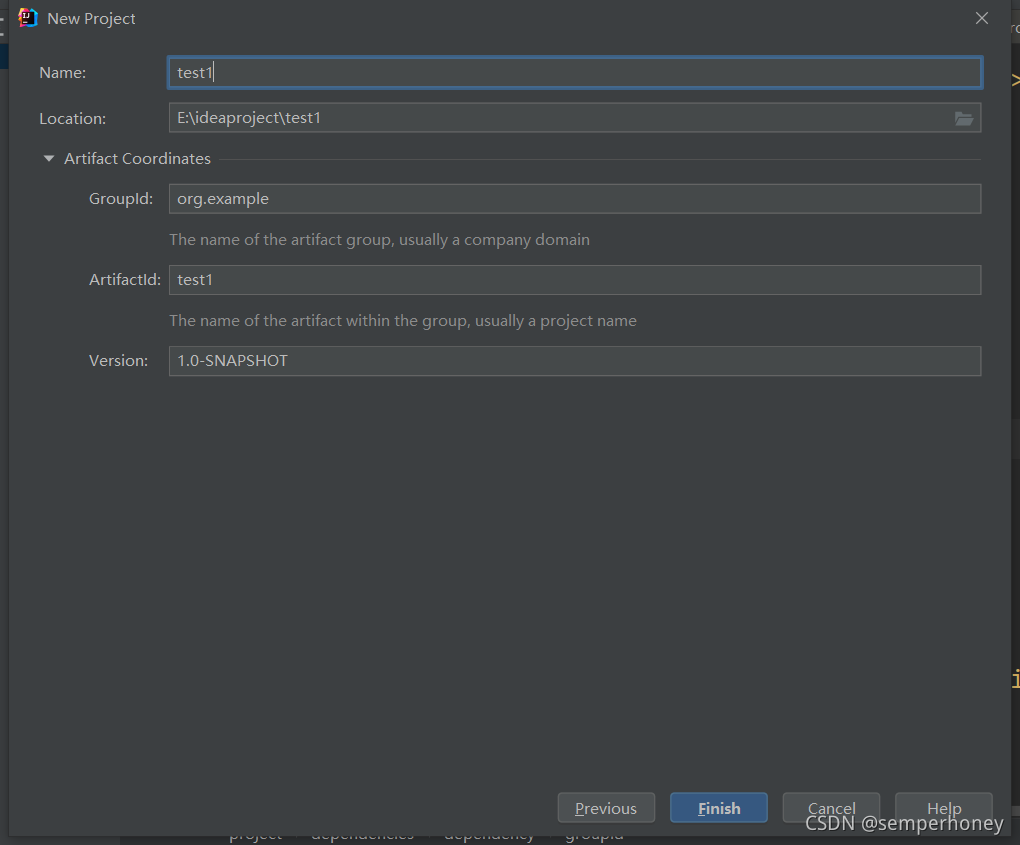The image size is (1020, 845).
Task: Click the Artifact Coordinates heading text
Action: coord(137,159)
